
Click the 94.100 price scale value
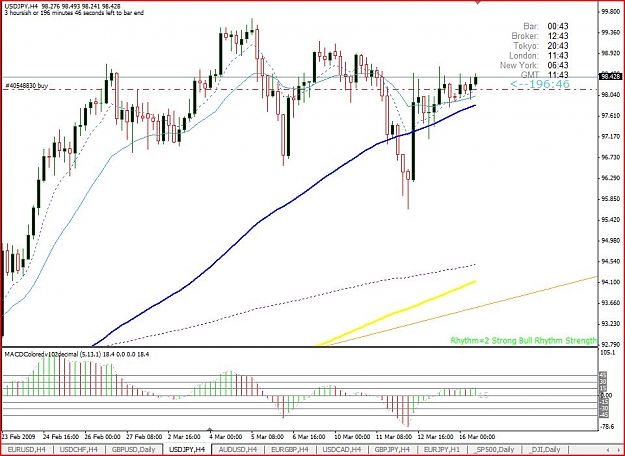(610, 282)
